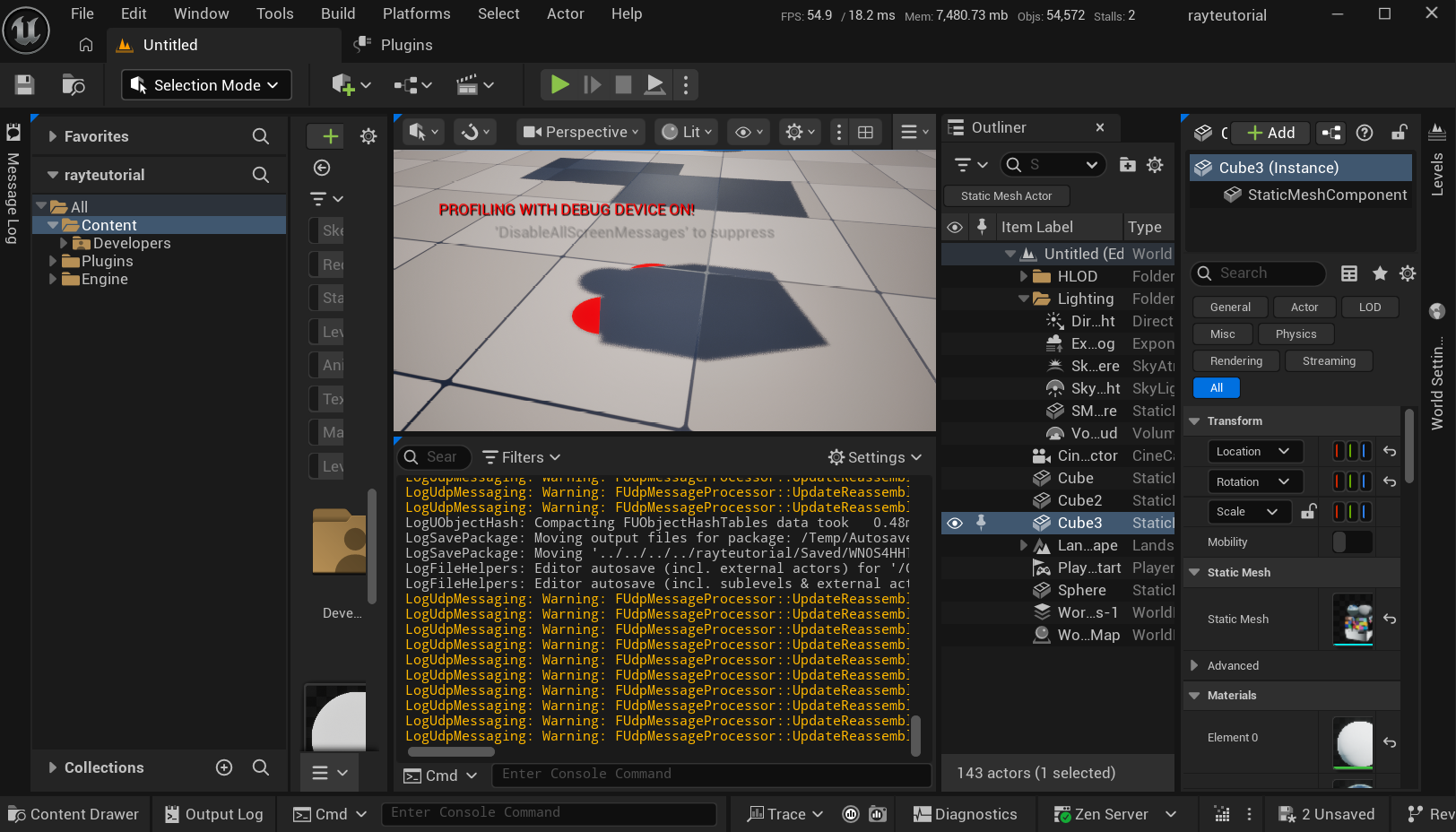Click the Details favorites star icon

coord(1380,273)
